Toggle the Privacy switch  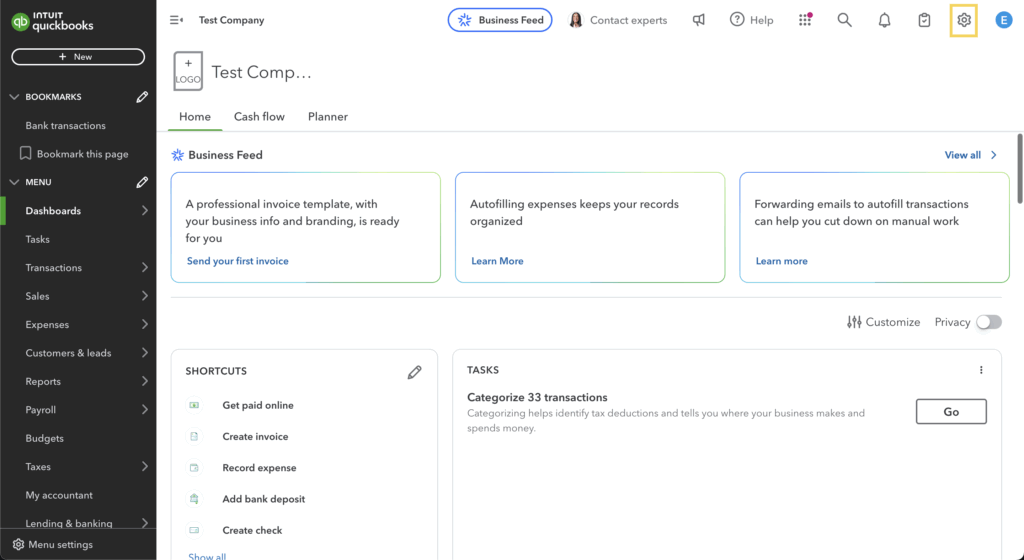click(x=988, y=322)
